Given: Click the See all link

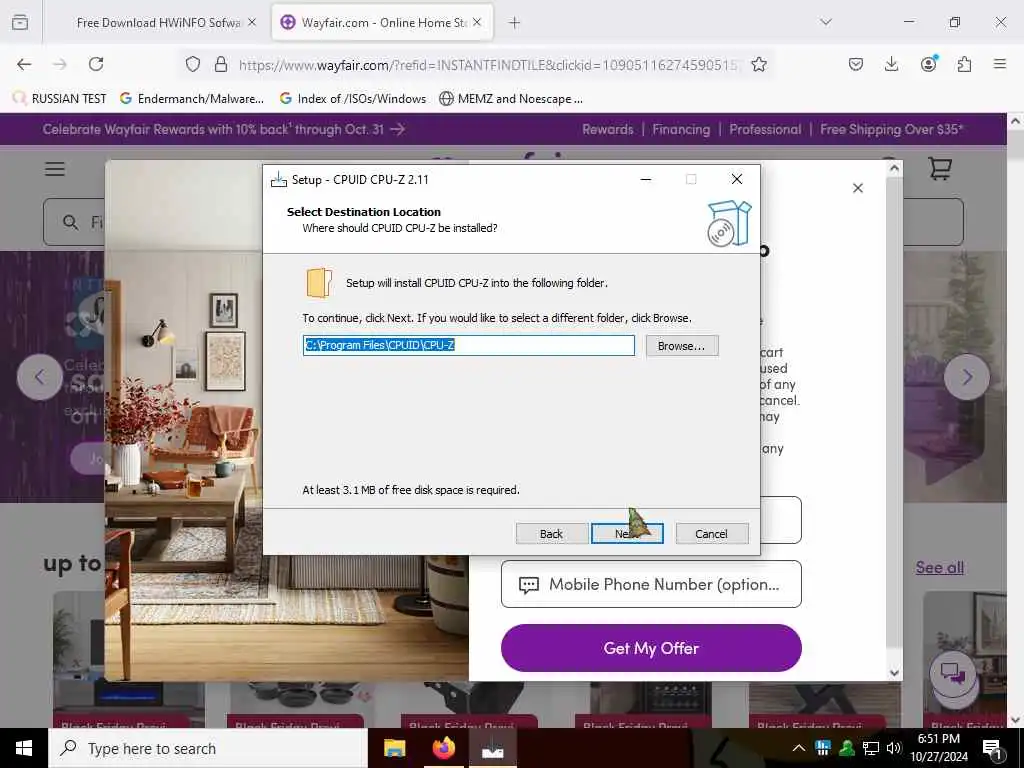Looking at the screenshot, I should 940,568.
